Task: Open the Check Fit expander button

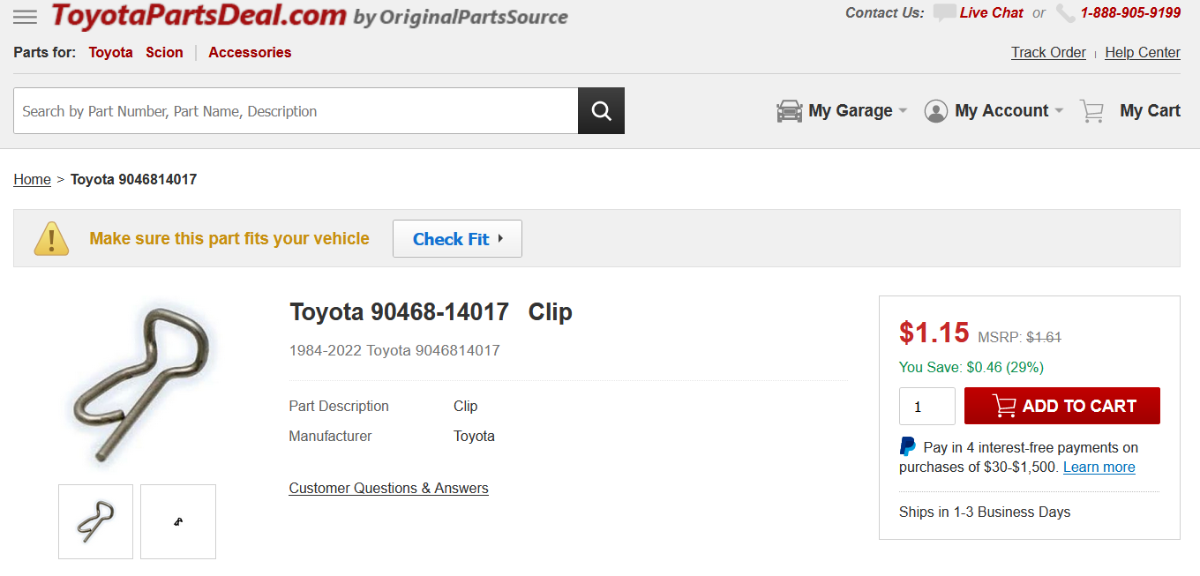Action: (x=457, y=239)
